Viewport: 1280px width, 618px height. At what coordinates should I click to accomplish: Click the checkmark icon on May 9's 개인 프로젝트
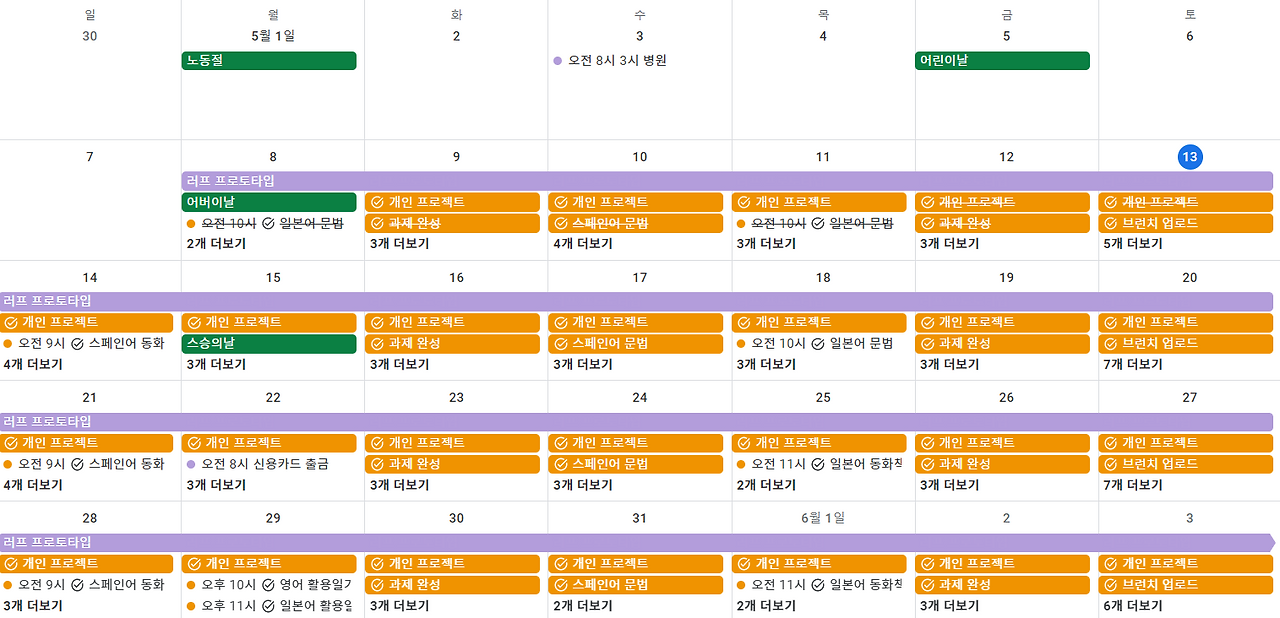tap(376, 201)
